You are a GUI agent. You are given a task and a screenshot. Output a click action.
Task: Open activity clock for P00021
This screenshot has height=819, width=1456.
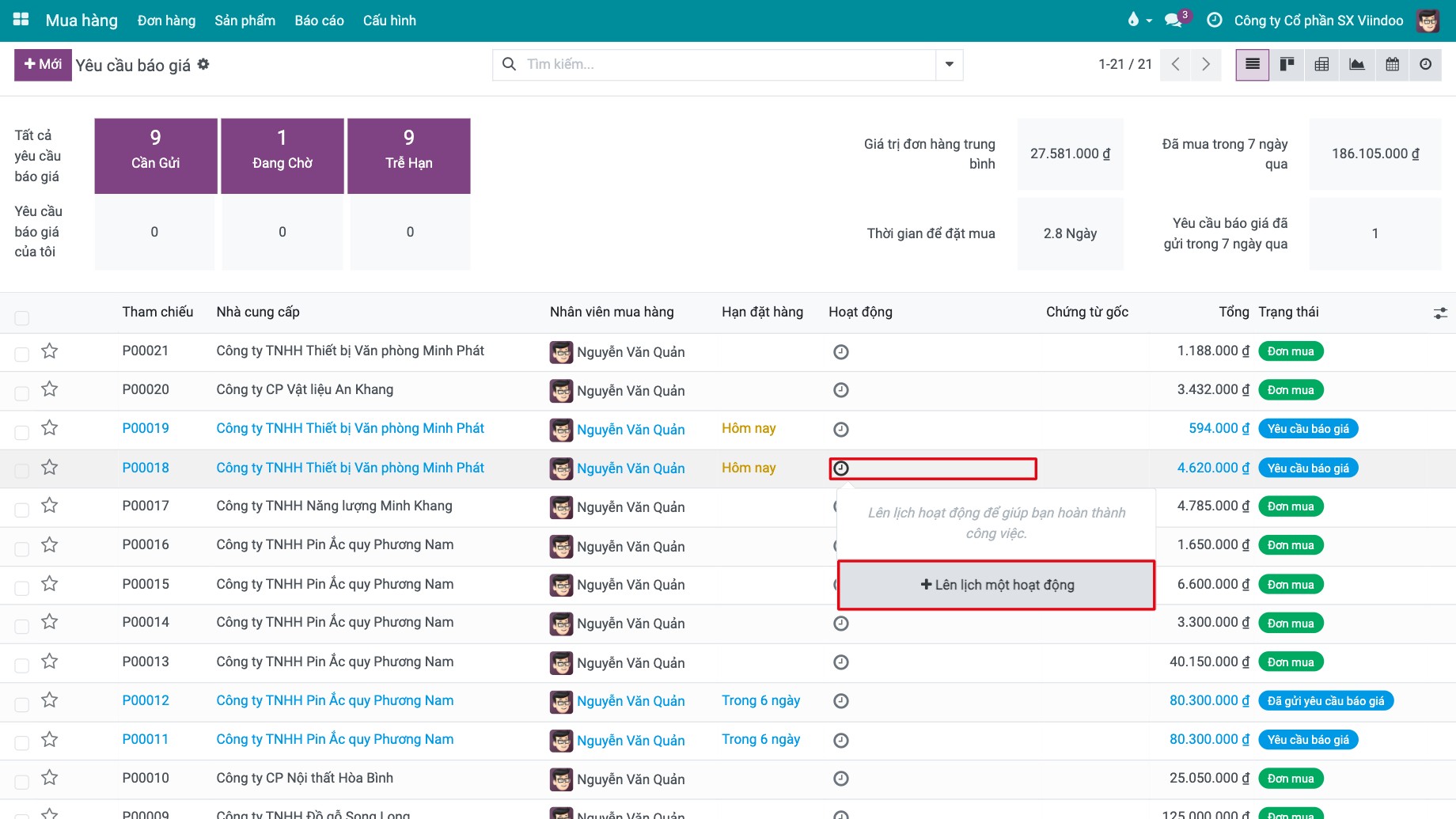(x=841, y=352)
